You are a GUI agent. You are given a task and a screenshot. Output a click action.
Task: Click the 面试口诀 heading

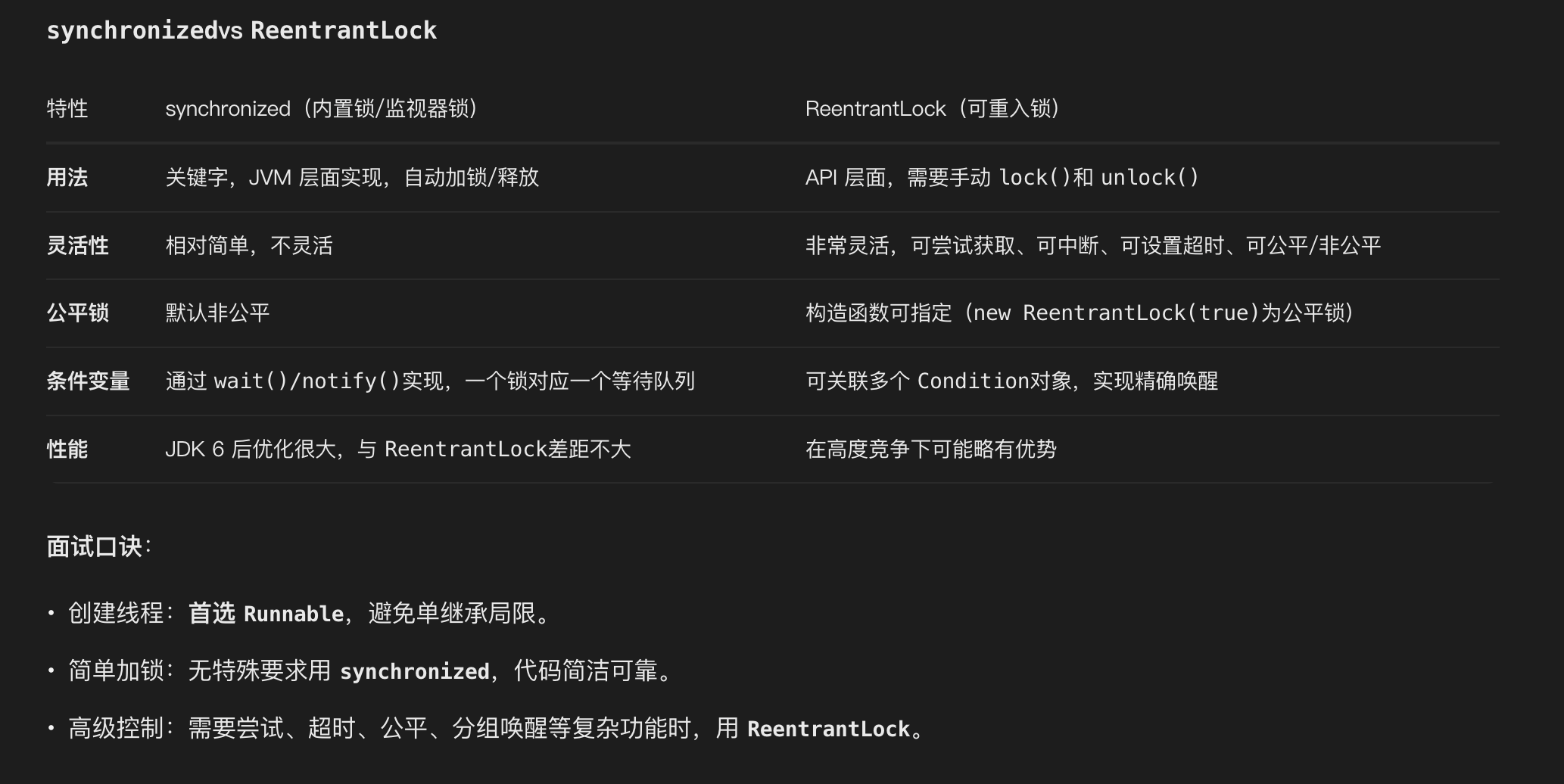click(x=95, y=547)
